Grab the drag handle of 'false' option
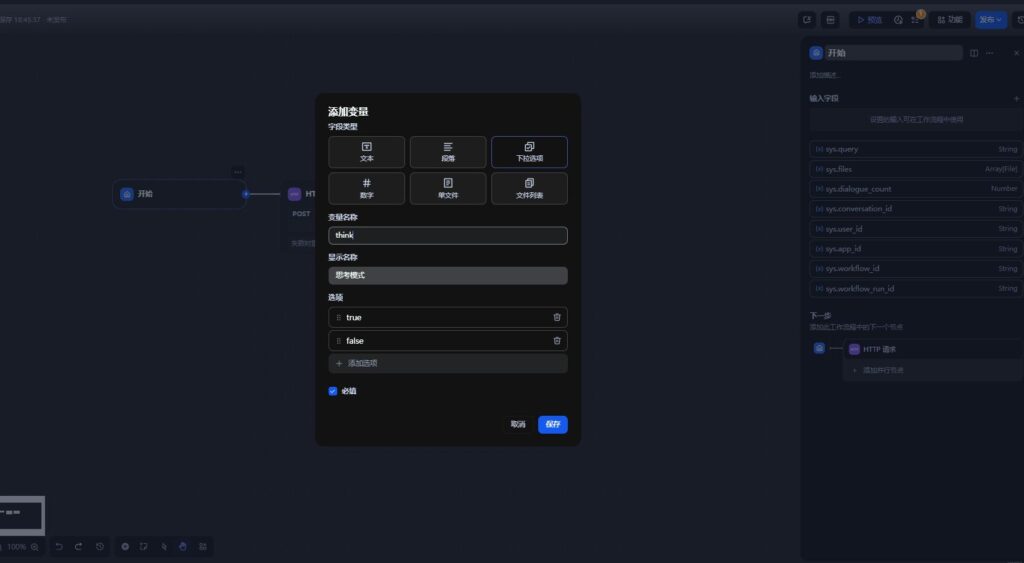1024x563 pixels. coord(338,341)
